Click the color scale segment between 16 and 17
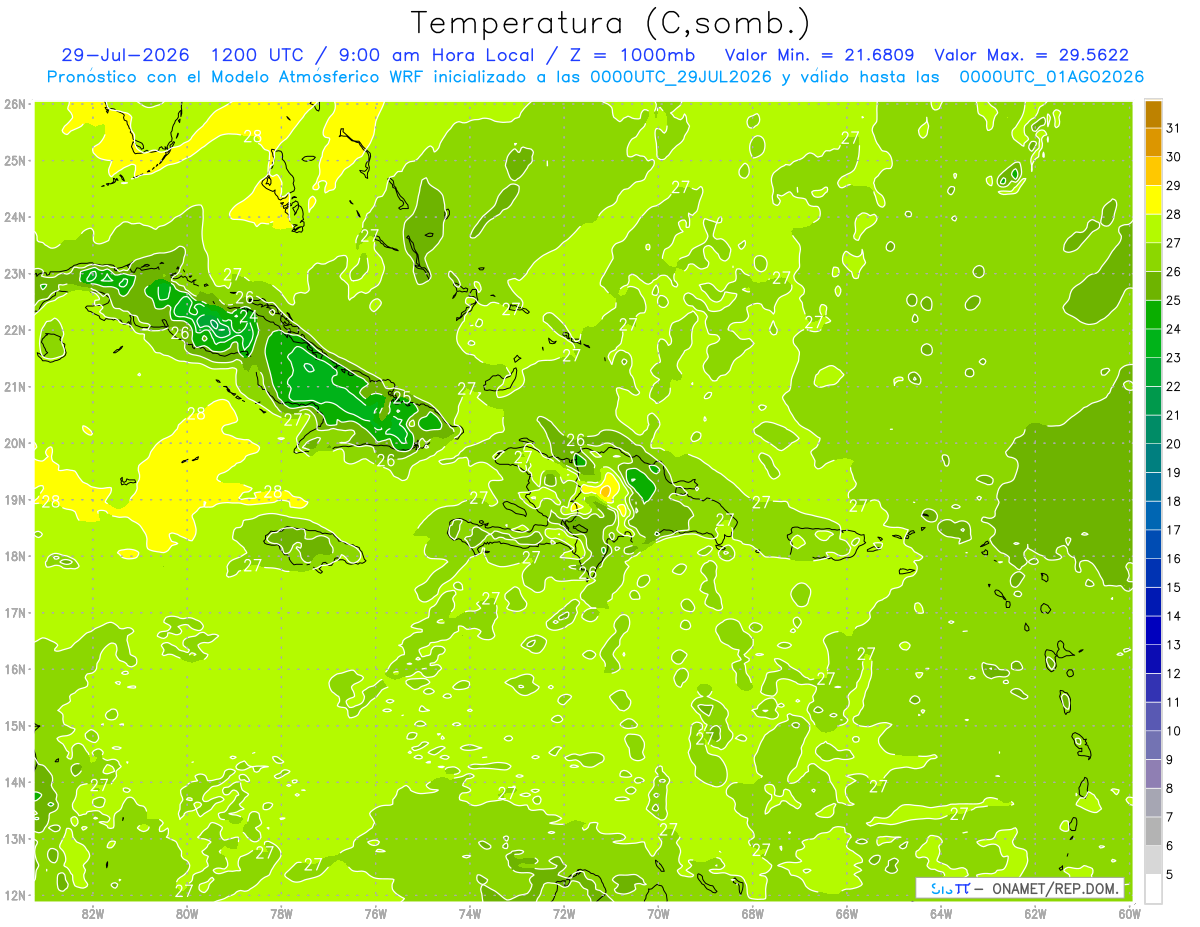Viewport: 1200px width, 927px height. (x=1153, y=544)
